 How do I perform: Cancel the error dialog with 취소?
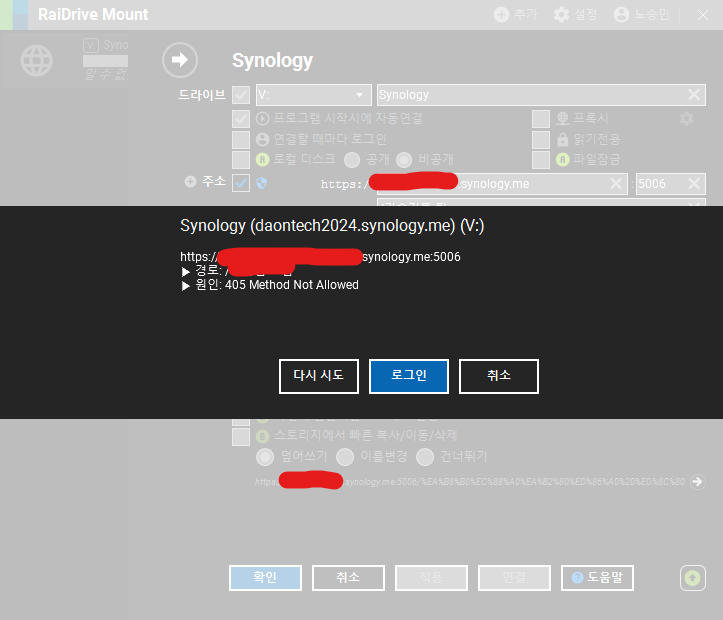click(498, 376)
